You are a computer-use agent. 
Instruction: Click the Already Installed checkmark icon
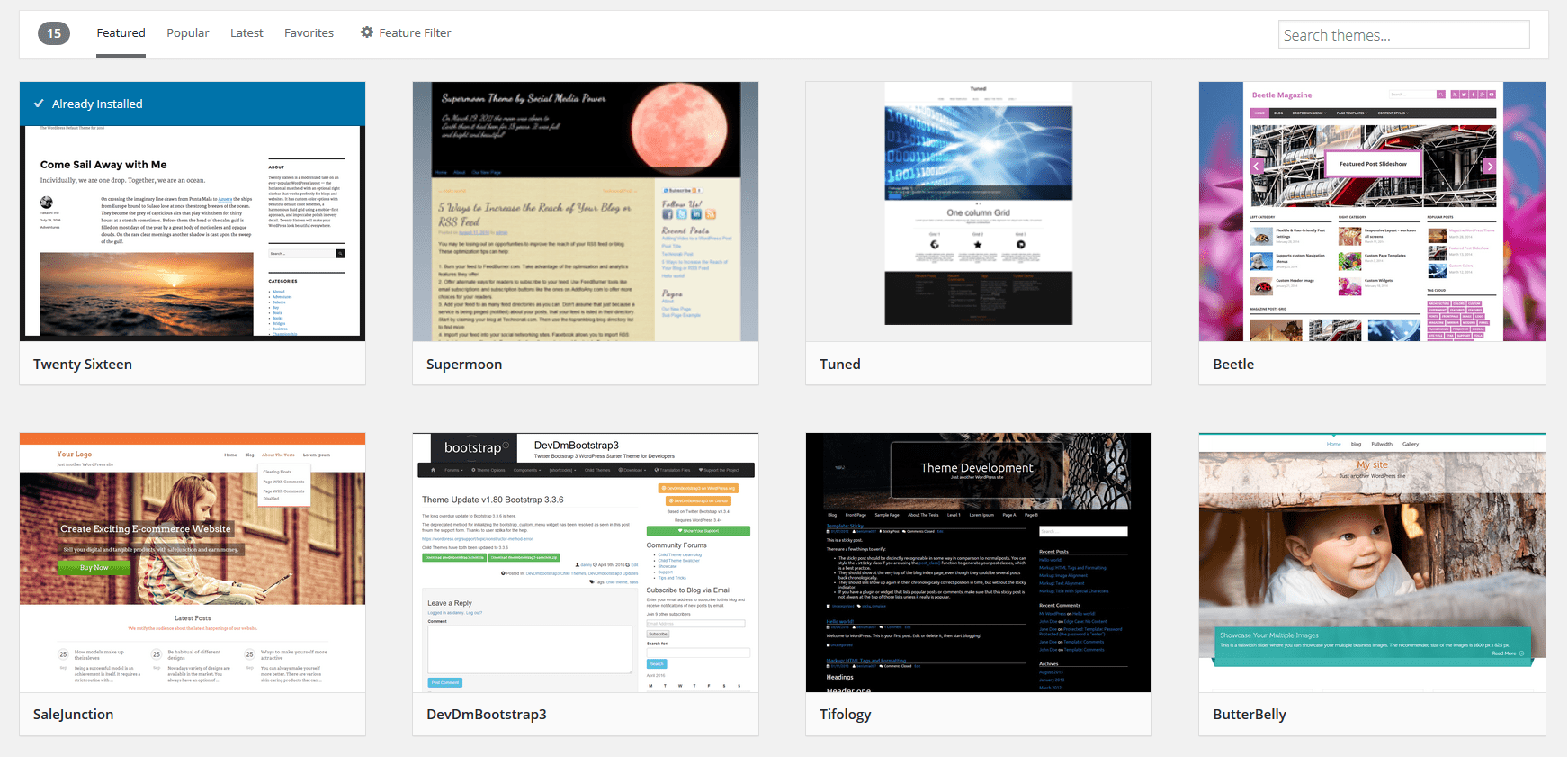(x=39, y=104)
